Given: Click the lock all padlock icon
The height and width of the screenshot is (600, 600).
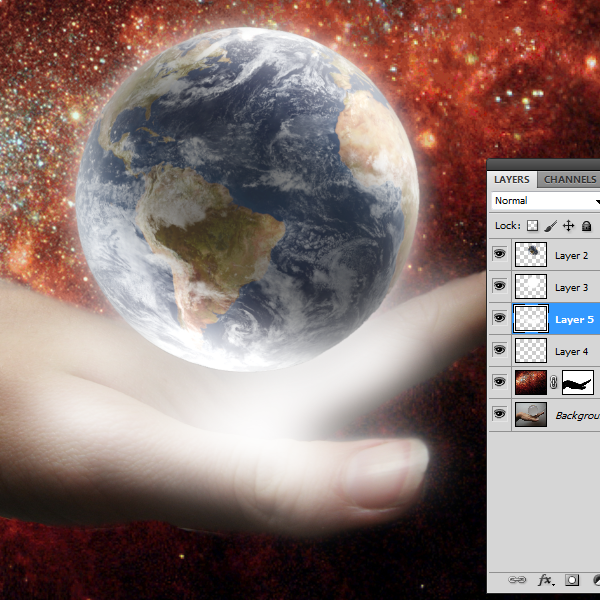Looking at the screenshot, I should tap(586, 226).
